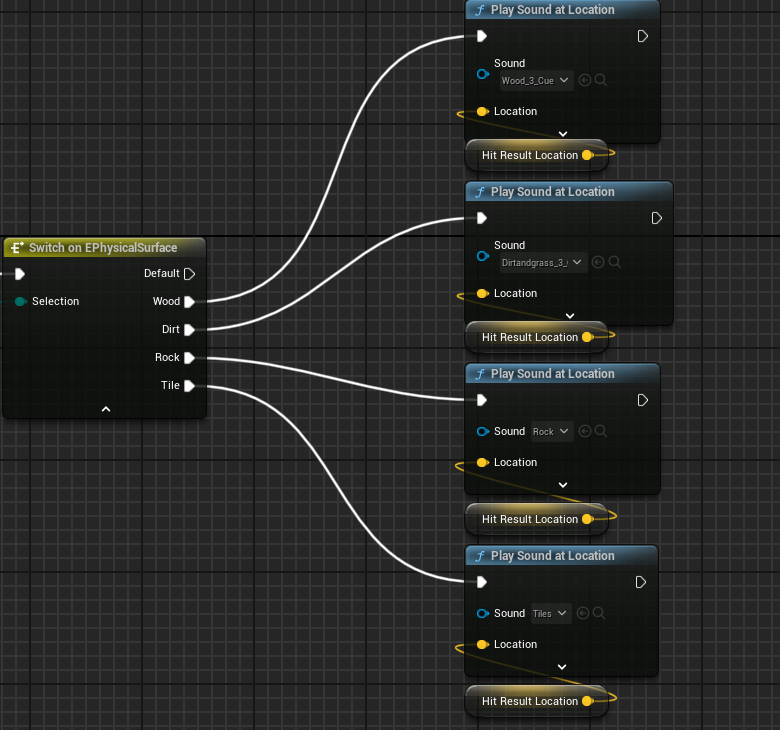Viewport: 780px width, 730px height.
Task: Browse to Dirtandgrass asset in content browser
Action: click(614, 262)
